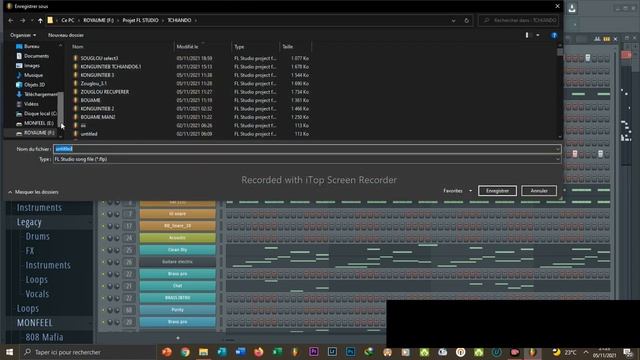Select Vidéos in the dialog sidebar

pos(31,104)
